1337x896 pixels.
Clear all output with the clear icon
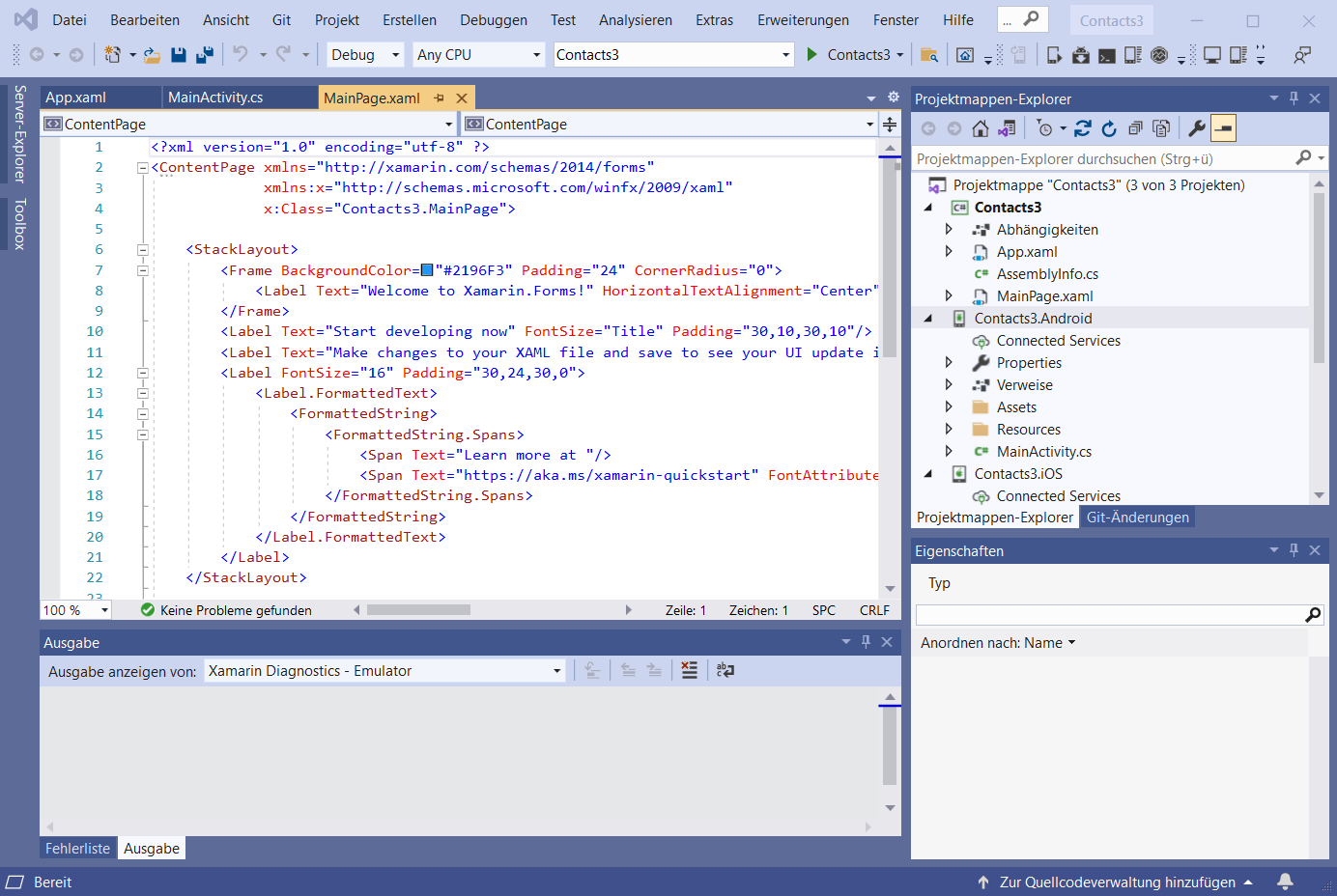click(689, 670)
